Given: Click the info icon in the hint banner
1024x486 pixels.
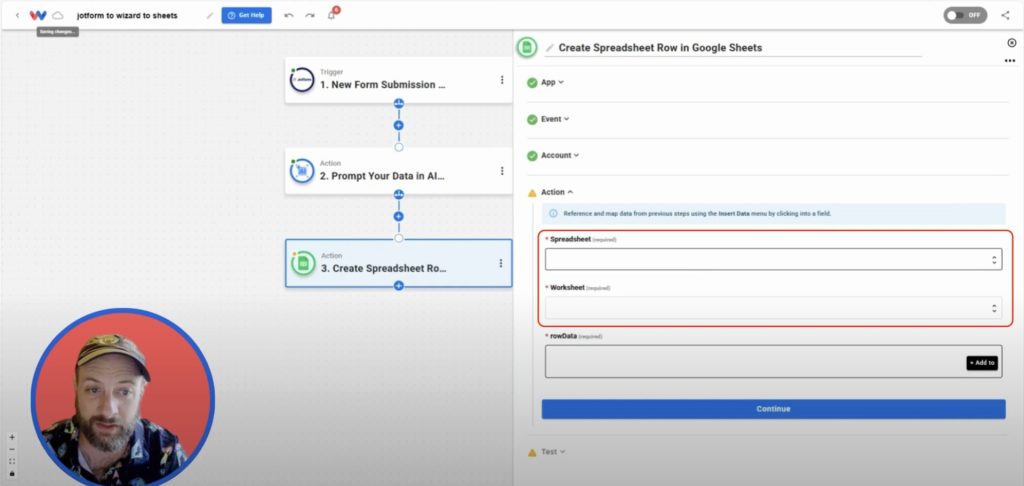Looking at the screenshot, I should 553,213.
